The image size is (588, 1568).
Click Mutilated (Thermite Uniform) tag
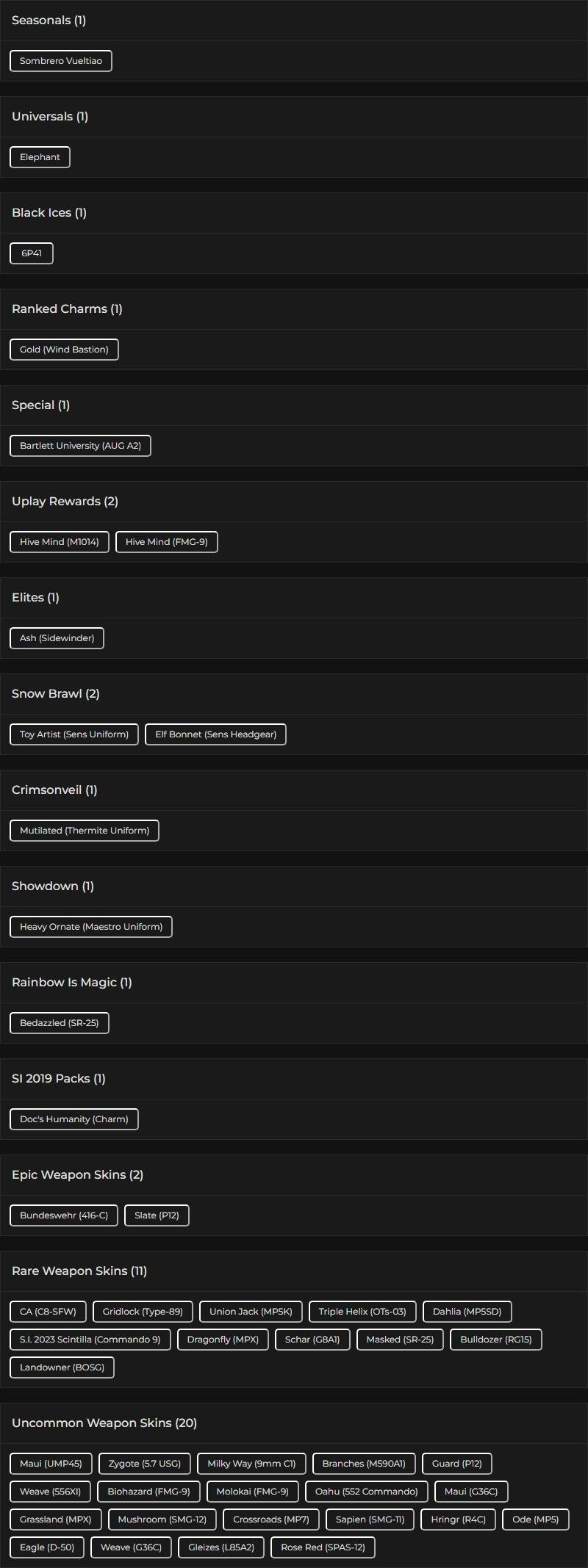click(x=85, y=831)
